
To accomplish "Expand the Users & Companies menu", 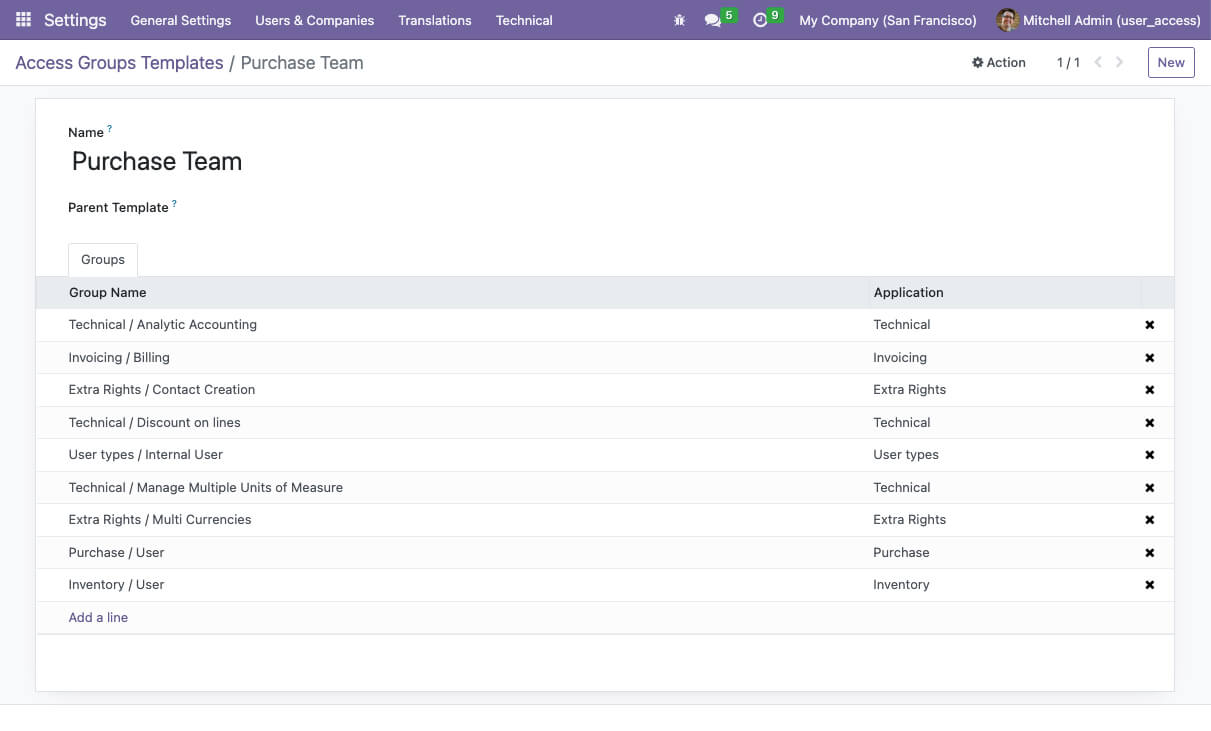I will coord(314,20).
